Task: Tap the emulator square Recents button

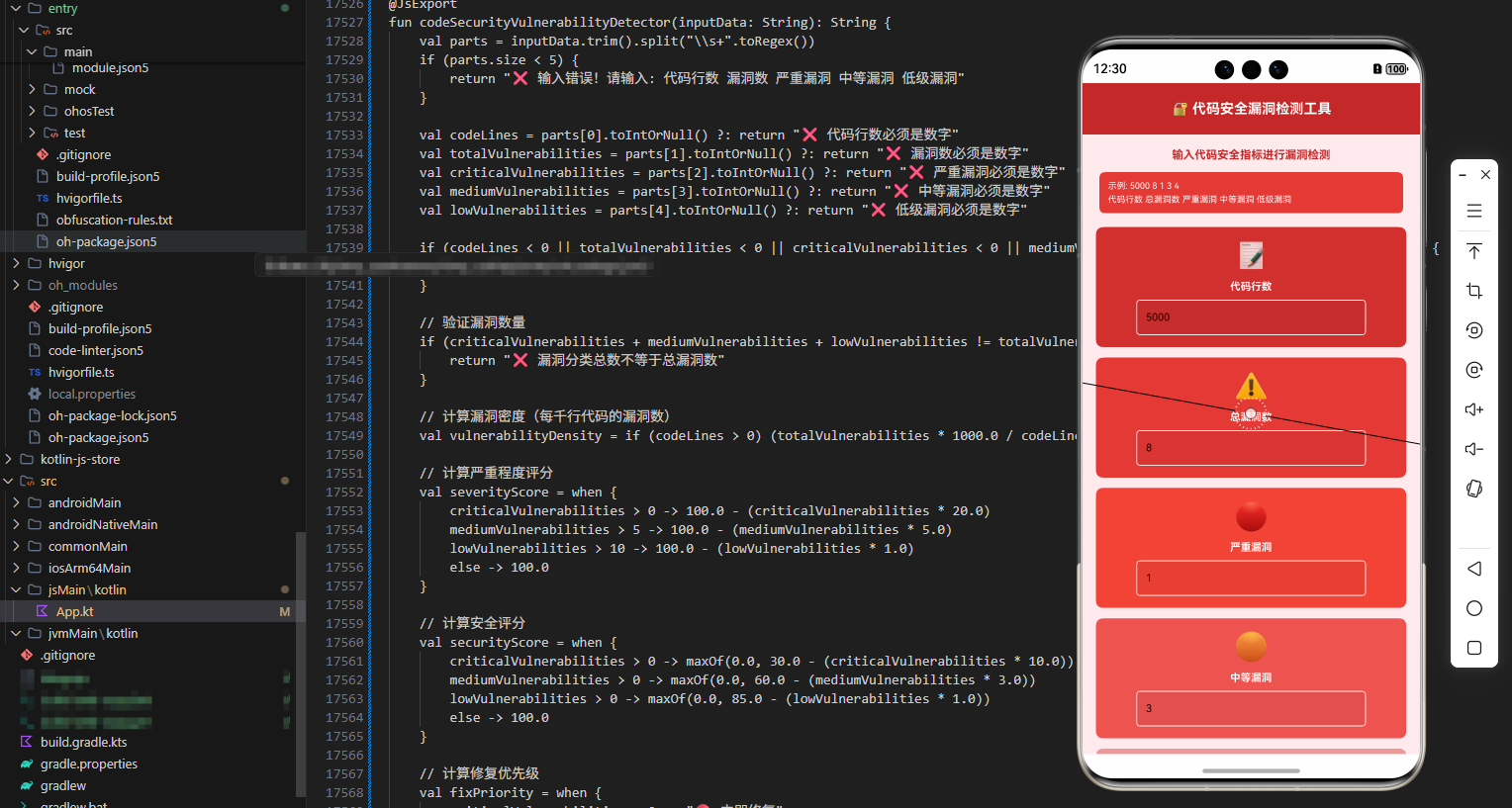Action: (x=1473, y=648)
